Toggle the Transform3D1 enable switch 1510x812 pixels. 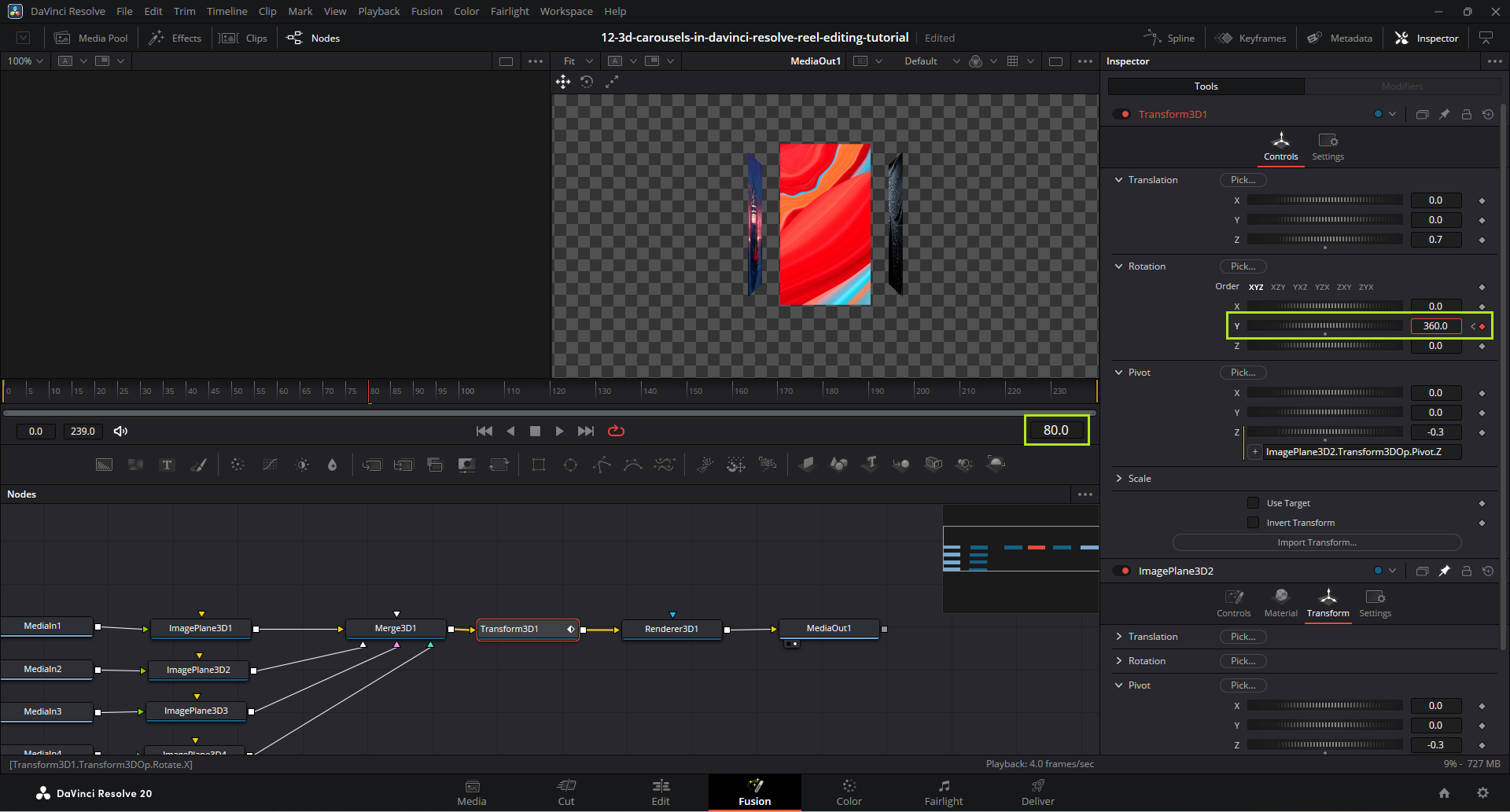[x=1121, y=114]
